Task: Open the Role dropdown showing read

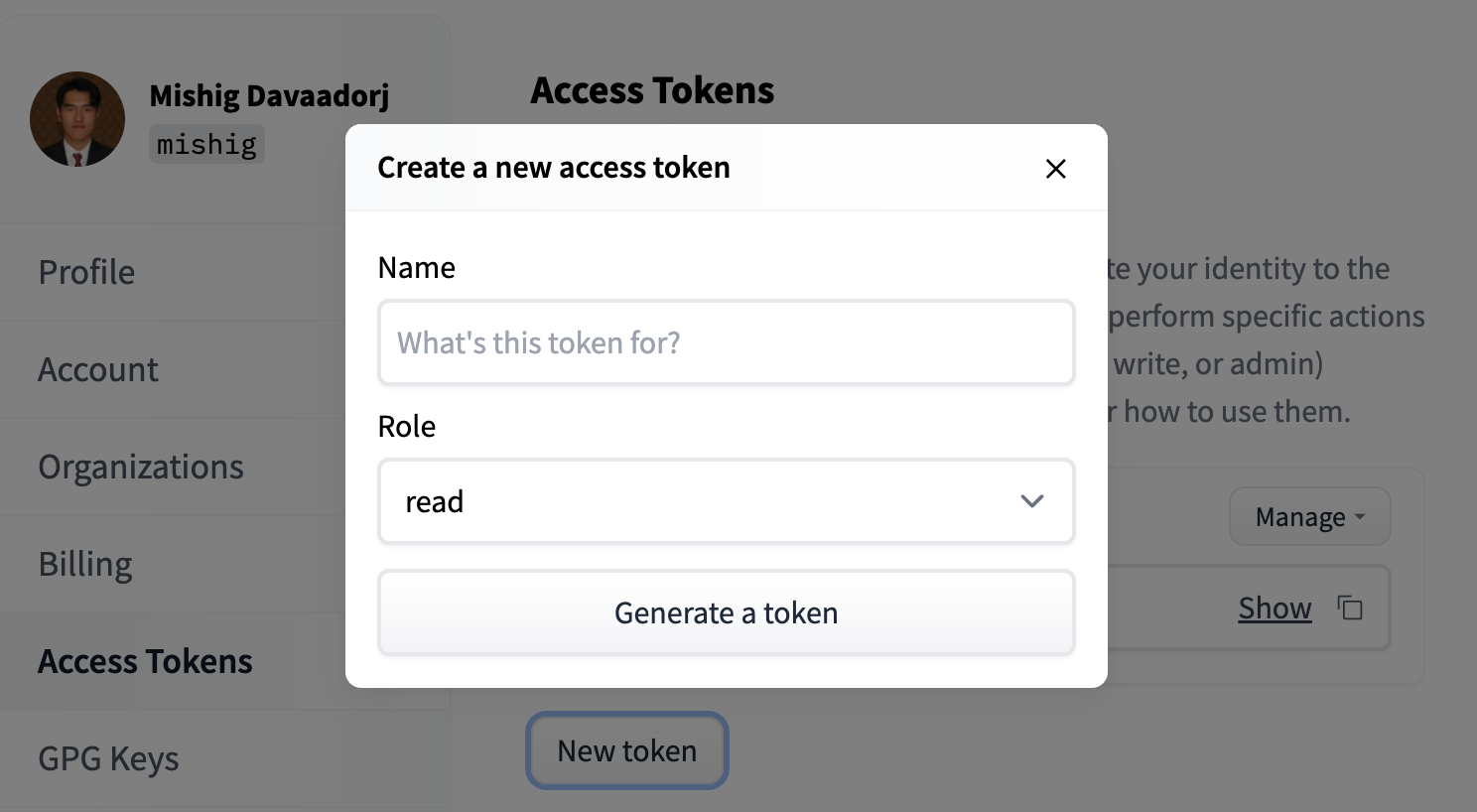Action: pos(726,501)
